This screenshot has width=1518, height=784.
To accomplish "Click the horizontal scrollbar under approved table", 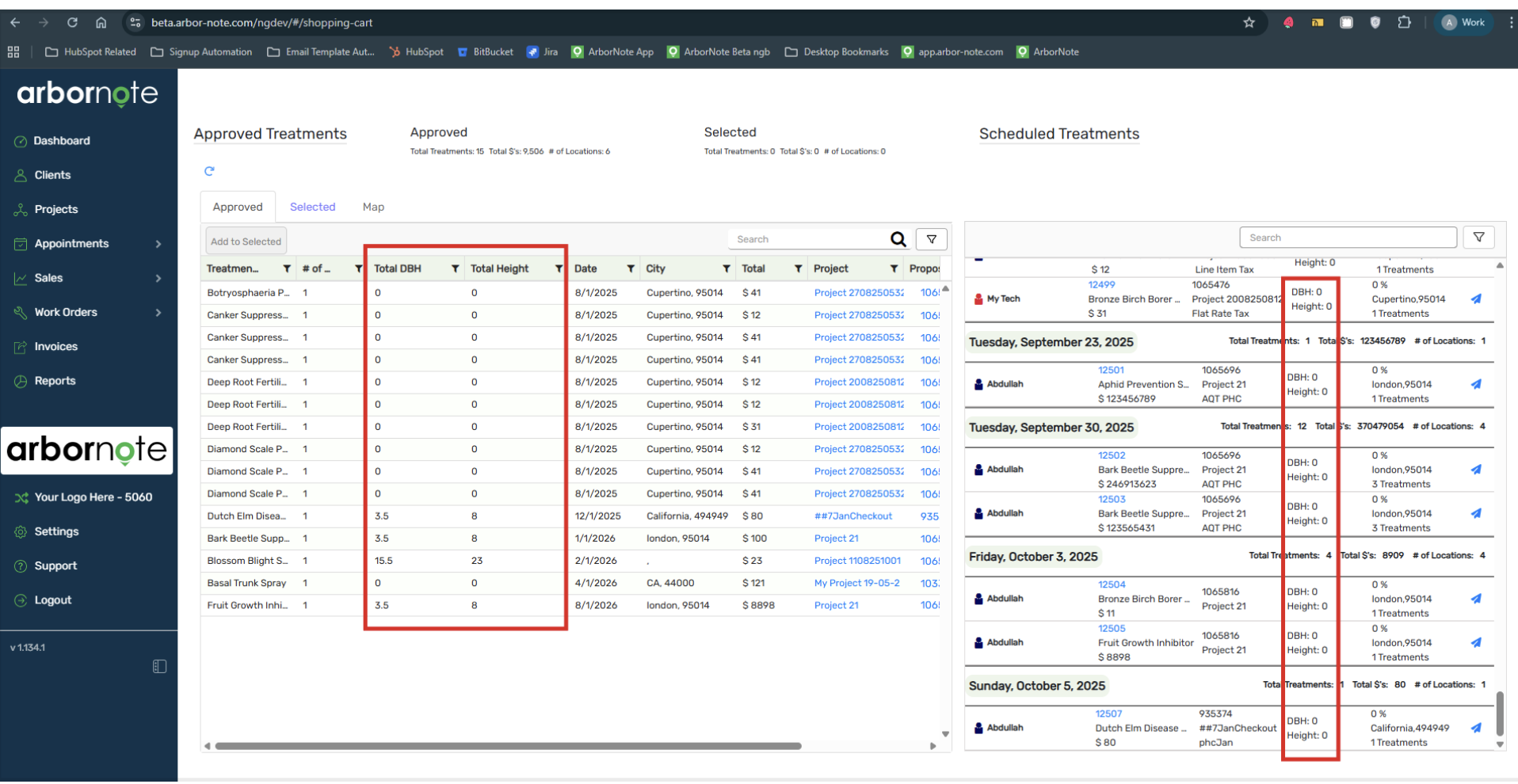I will tap(507, 746).
